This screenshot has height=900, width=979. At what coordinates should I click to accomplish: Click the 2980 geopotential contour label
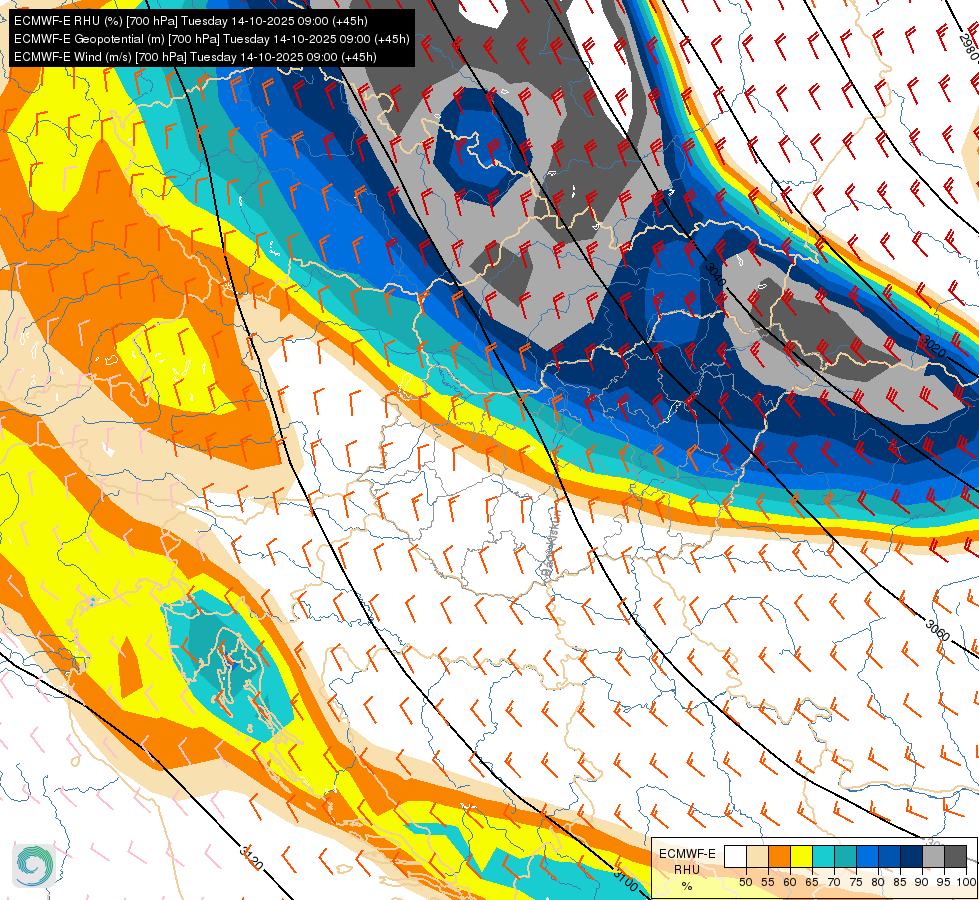967,48
